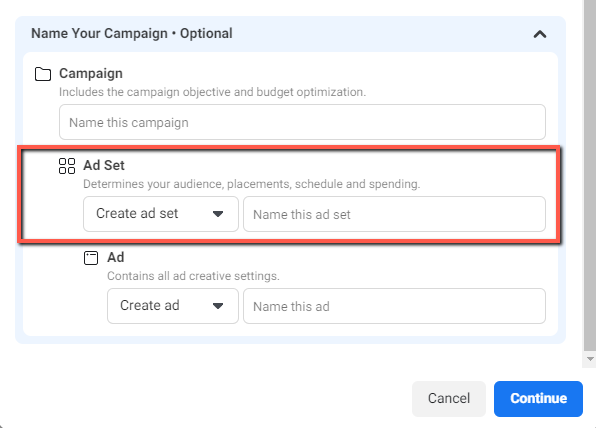This screenshot has height=428, width=596.
Task: Click the Name Your Campaign Optional heading
Action: [132, 33]
